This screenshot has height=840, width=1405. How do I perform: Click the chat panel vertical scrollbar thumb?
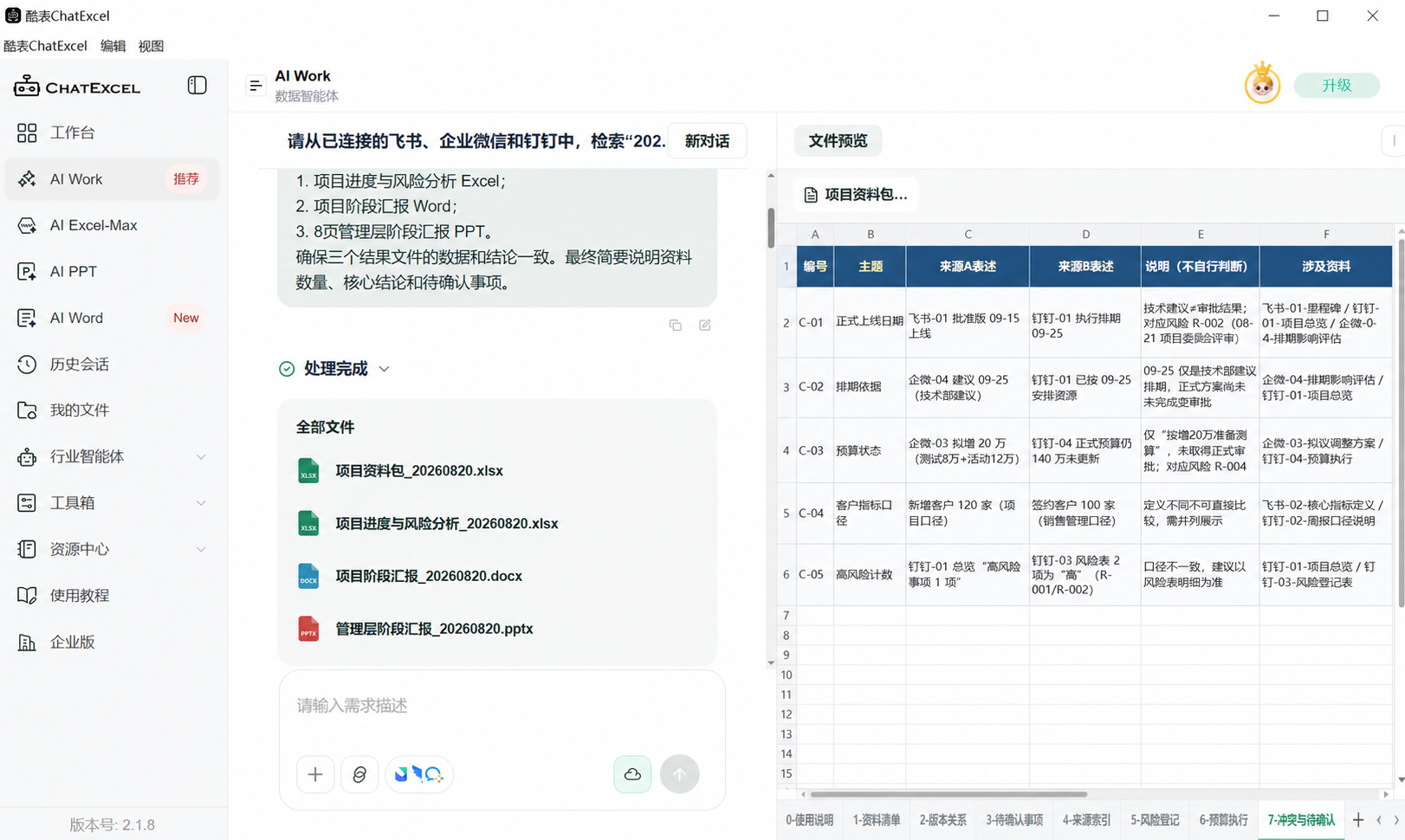(770, 229)
